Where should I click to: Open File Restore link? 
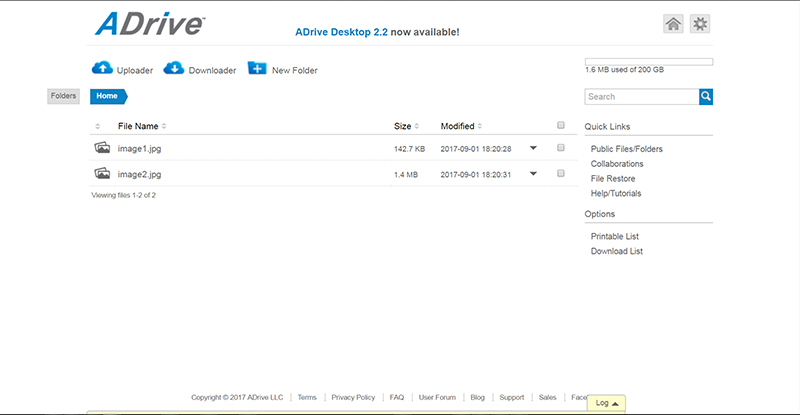[613, 179]
